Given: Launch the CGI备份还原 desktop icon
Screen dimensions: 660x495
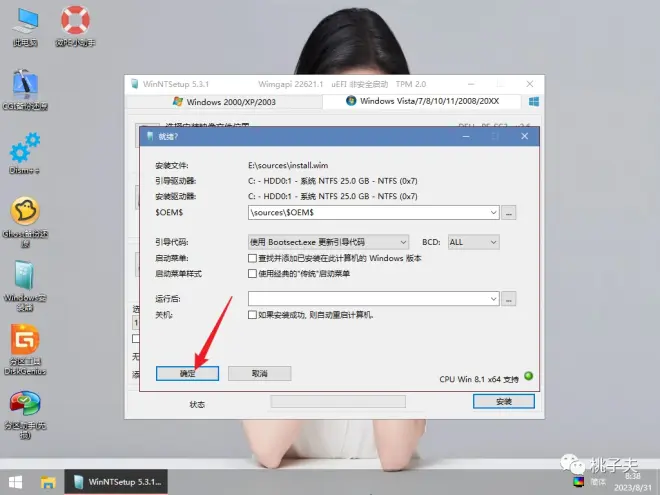Looking at the screenshot, I should 25,90.
